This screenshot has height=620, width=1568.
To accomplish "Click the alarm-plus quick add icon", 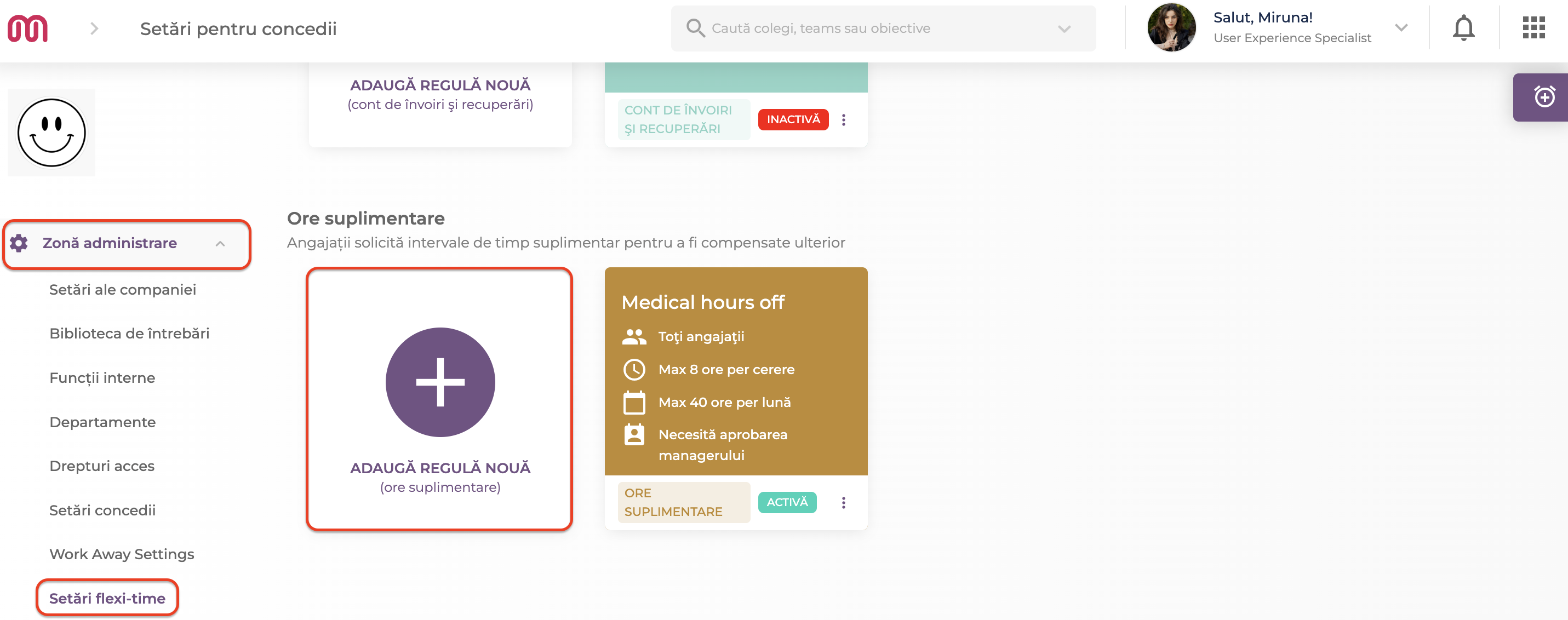I will coord(1544,97).
